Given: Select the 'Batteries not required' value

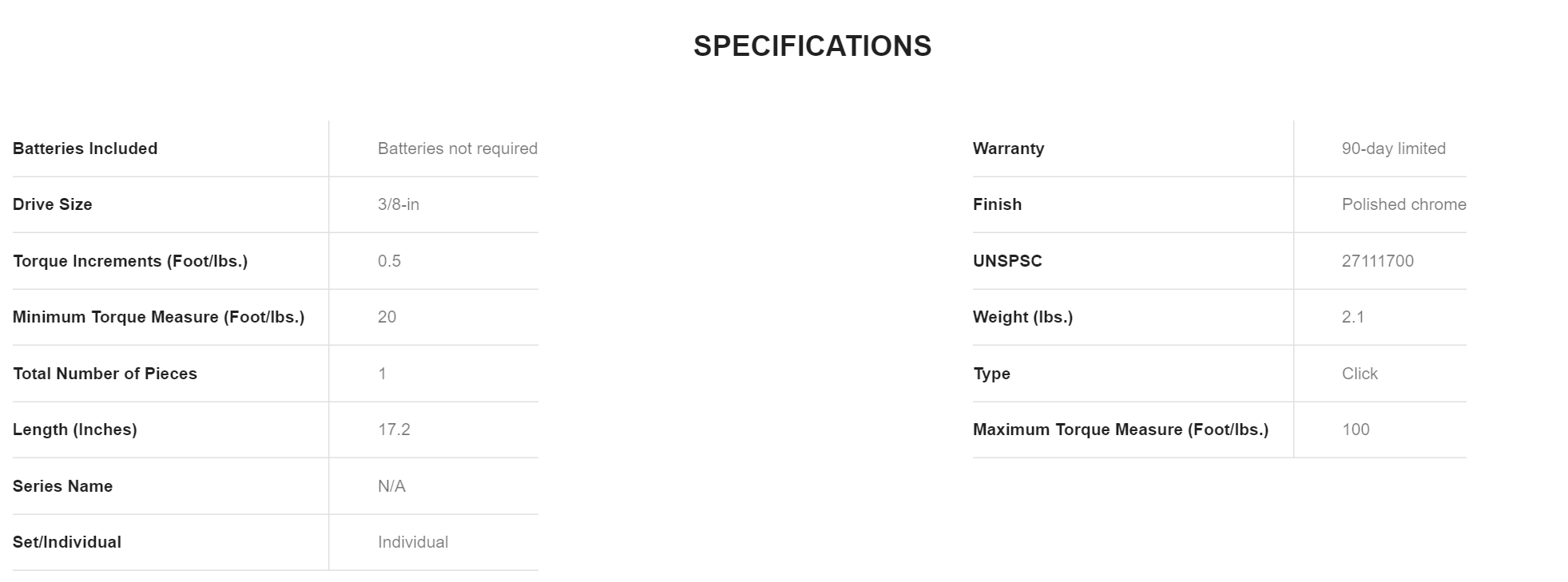Looking at the screenshot, I should click(457, 148).
